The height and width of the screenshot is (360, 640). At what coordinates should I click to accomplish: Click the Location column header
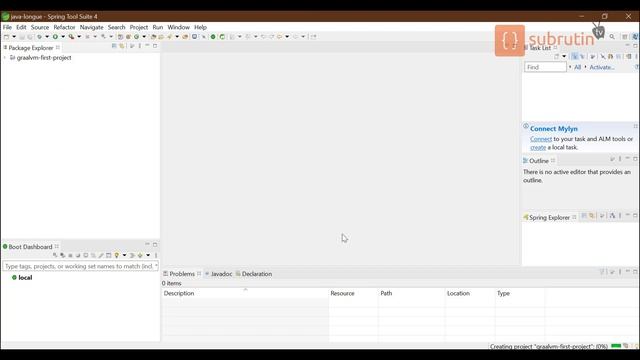470,293
